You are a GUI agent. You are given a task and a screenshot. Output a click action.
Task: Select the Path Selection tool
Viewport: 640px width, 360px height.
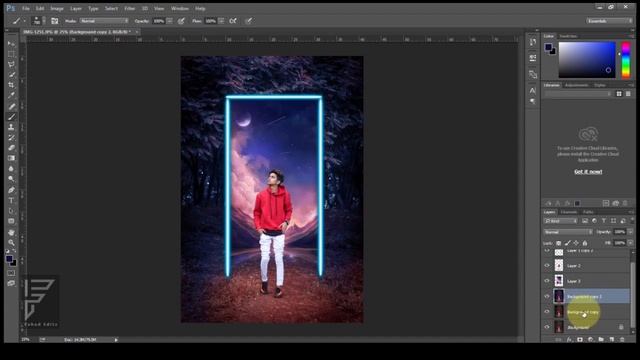coord(11,211)
